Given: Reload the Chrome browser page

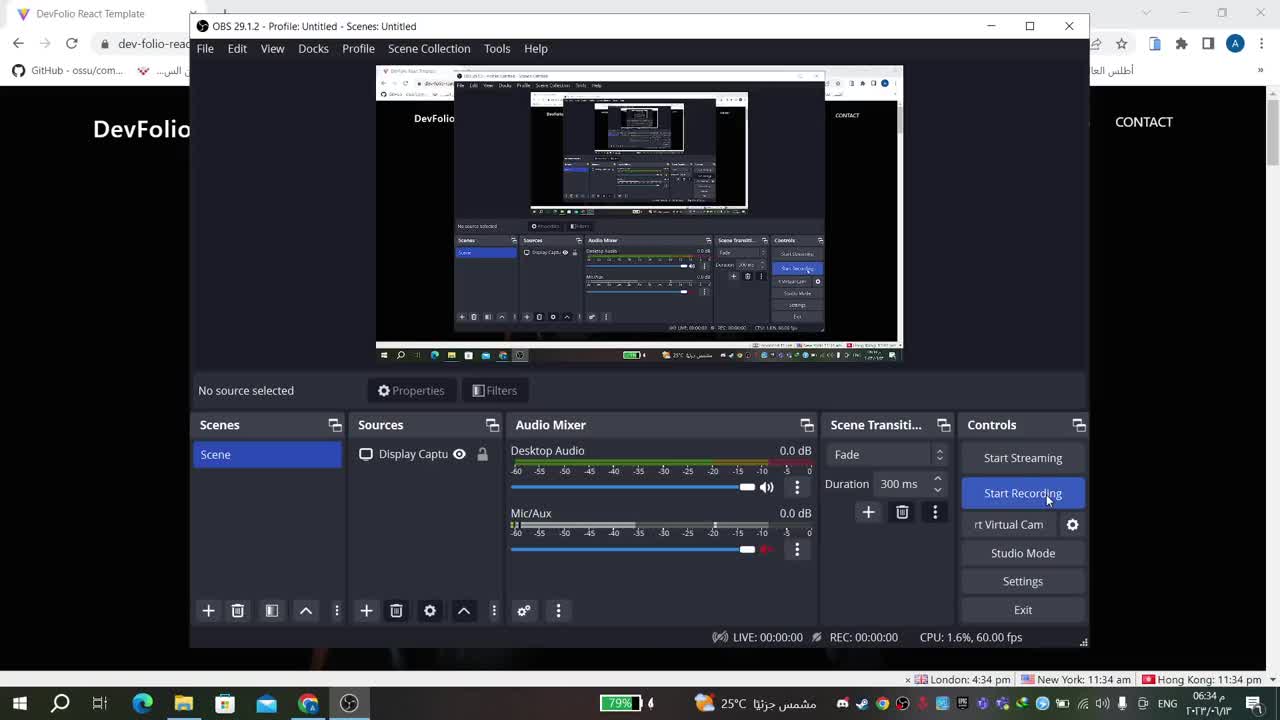Looking at the screenshot, I should click(x=72, y=43).
